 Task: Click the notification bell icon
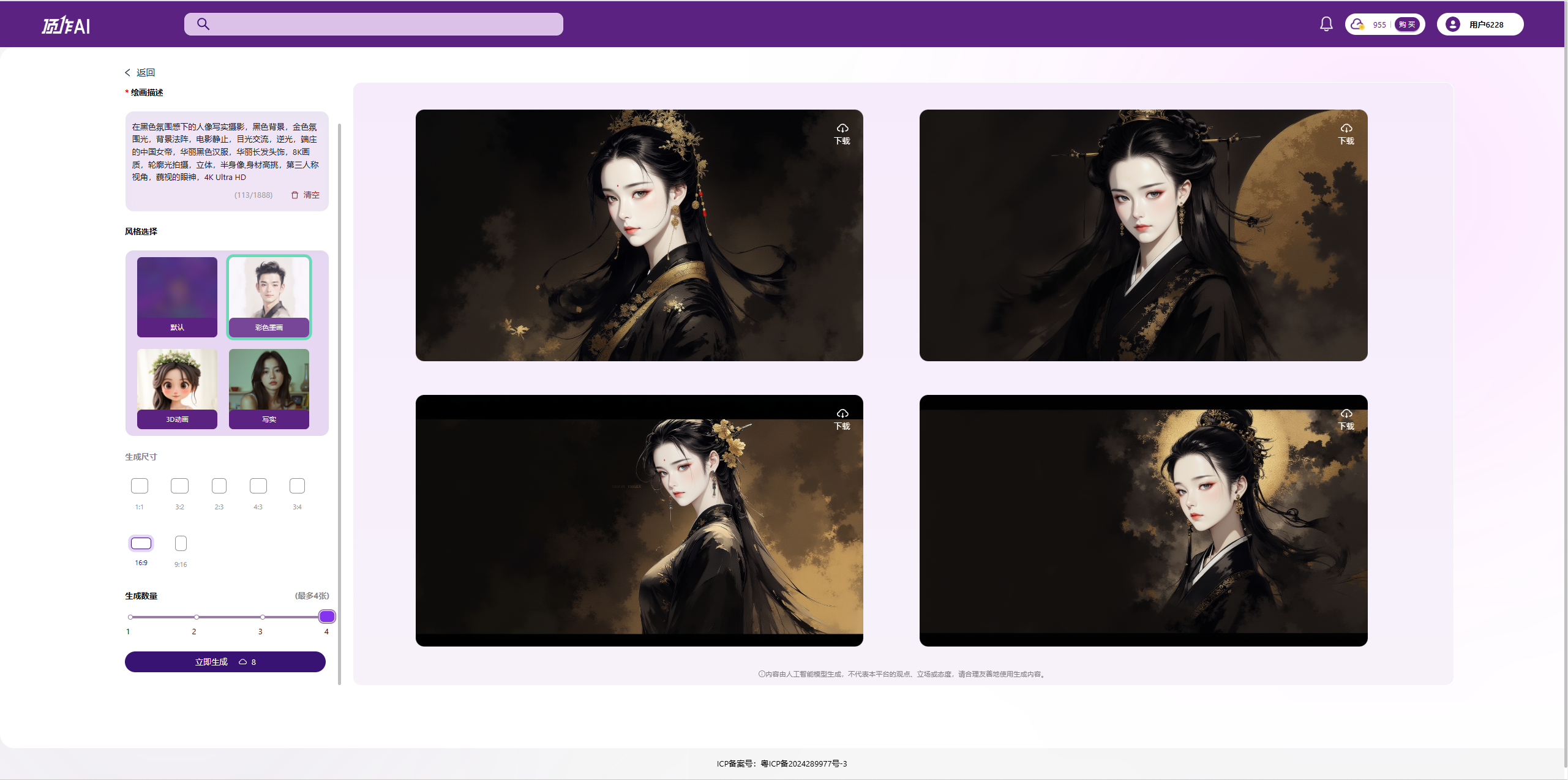tap(1326, 24)
